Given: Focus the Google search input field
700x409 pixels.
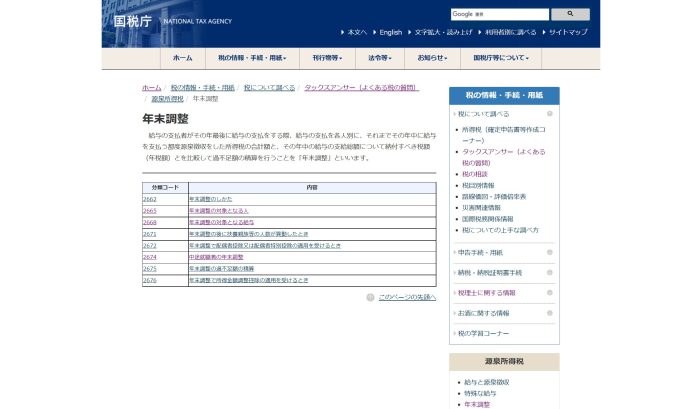Looking at the screenshot, I should pos(500,14).
